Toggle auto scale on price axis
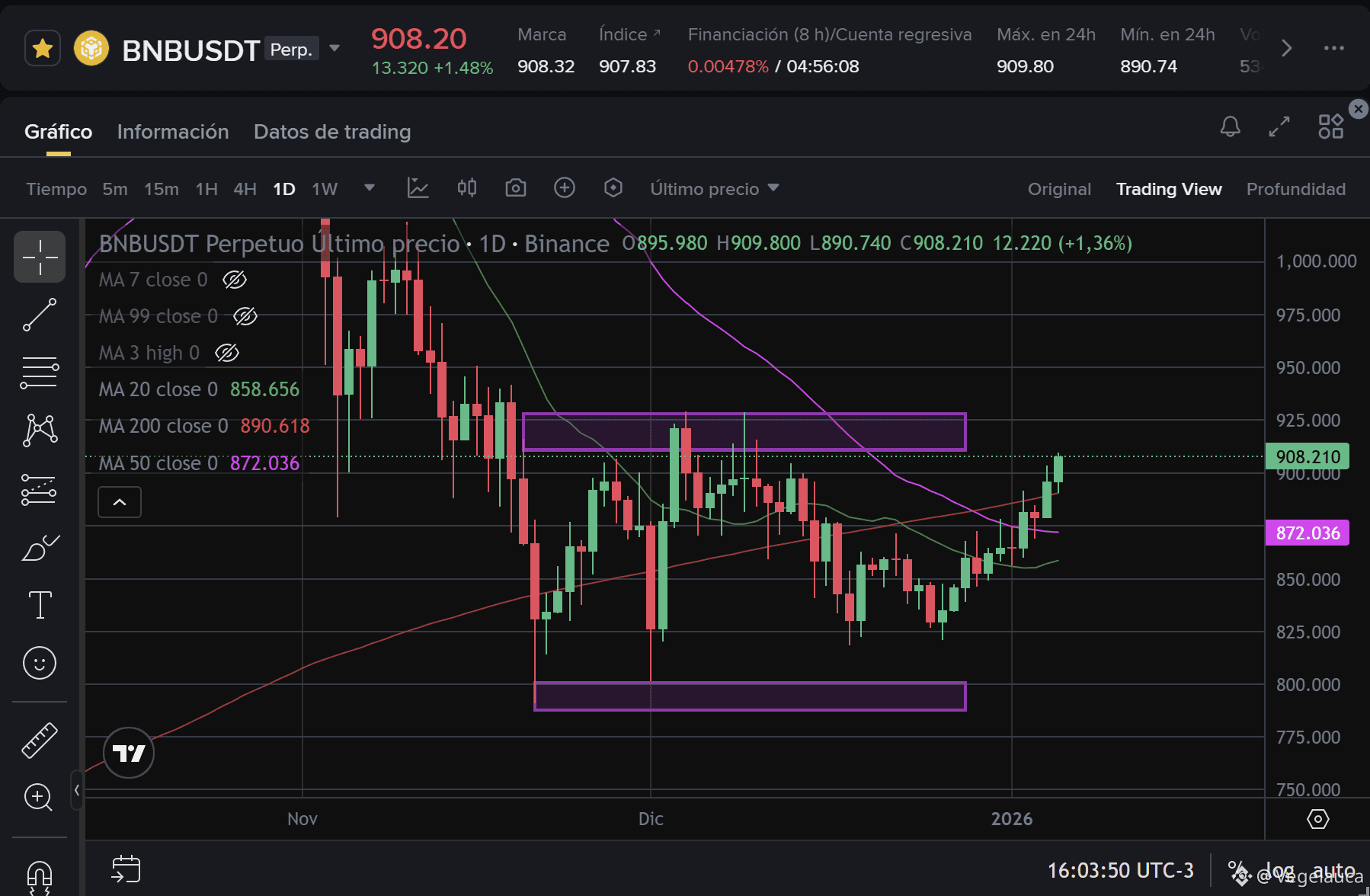1370x896 pixels. click(1334, 871)
